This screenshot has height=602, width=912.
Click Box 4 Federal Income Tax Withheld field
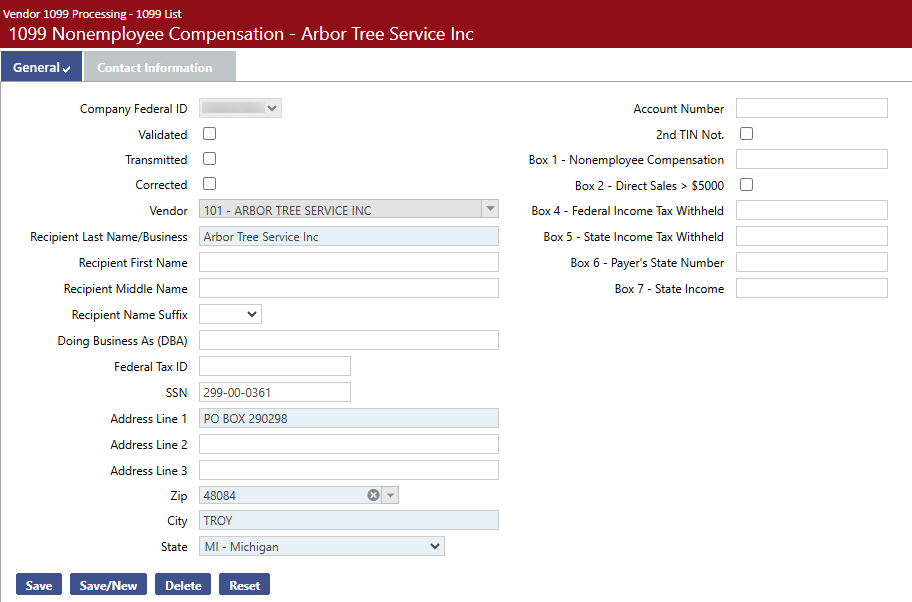(x=812, y=210)
